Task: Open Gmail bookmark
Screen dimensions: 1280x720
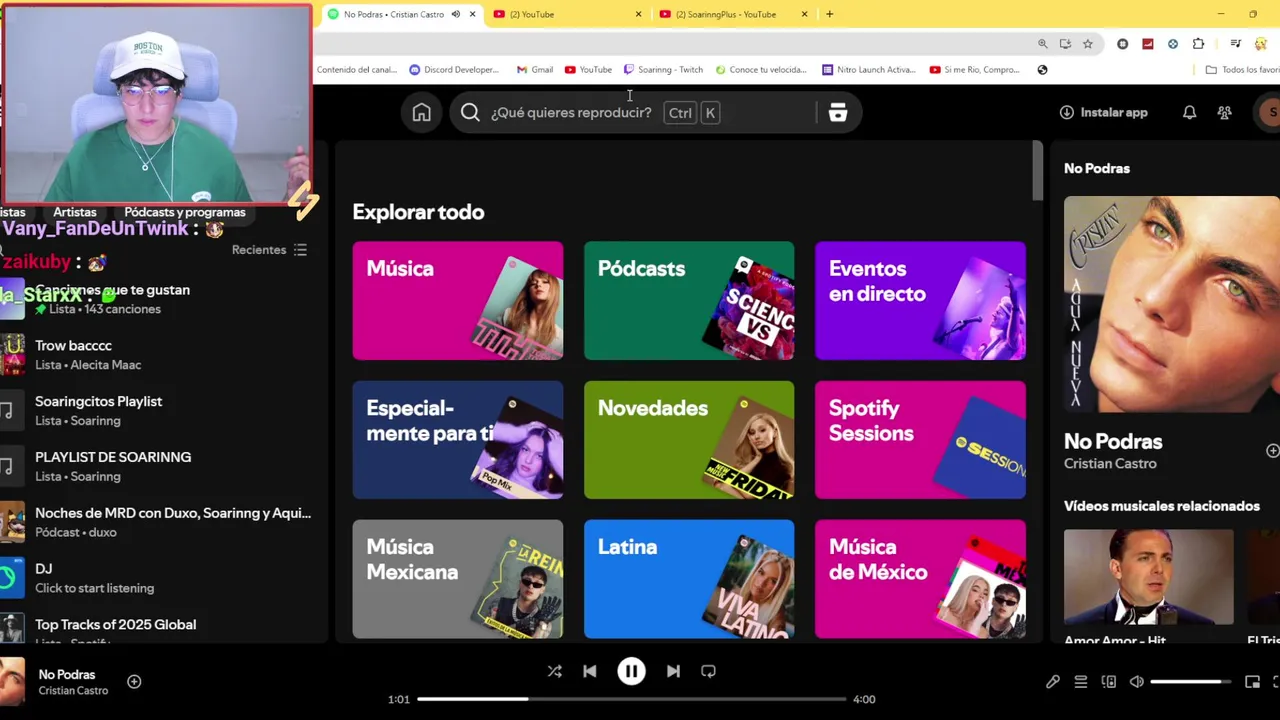Action: click(x=535, y=70)
